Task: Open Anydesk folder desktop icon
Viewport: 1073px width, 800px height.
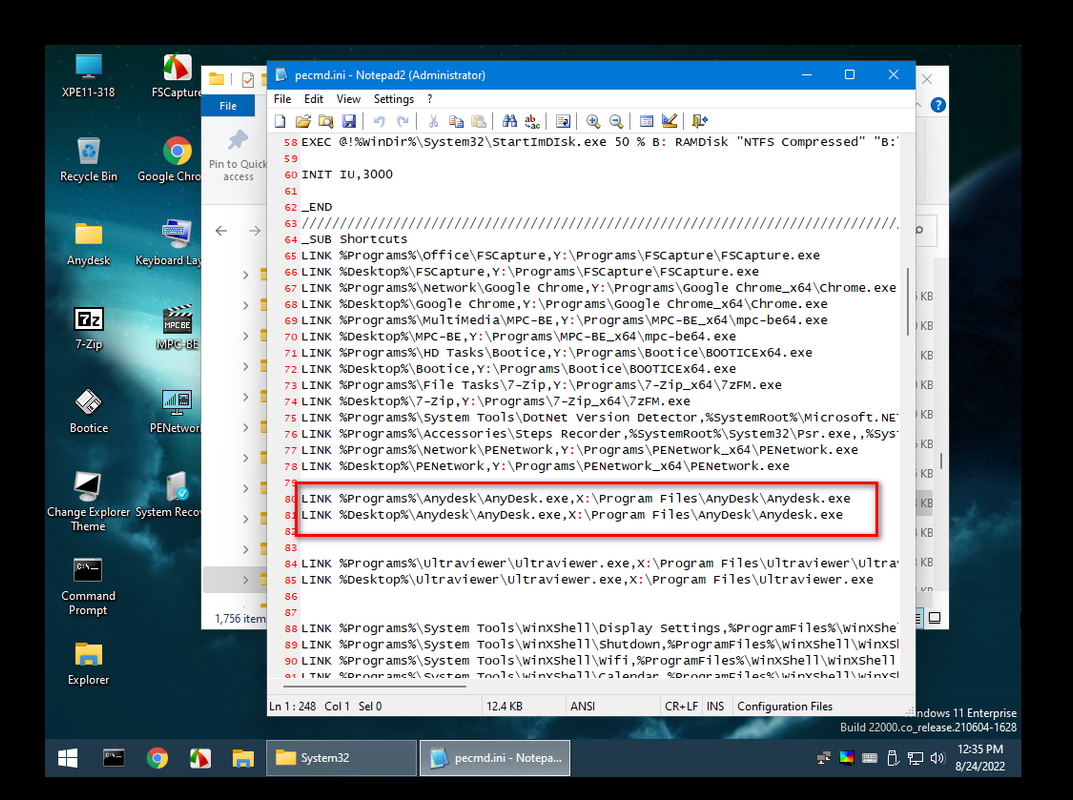Action: click(x=88, y=244)
